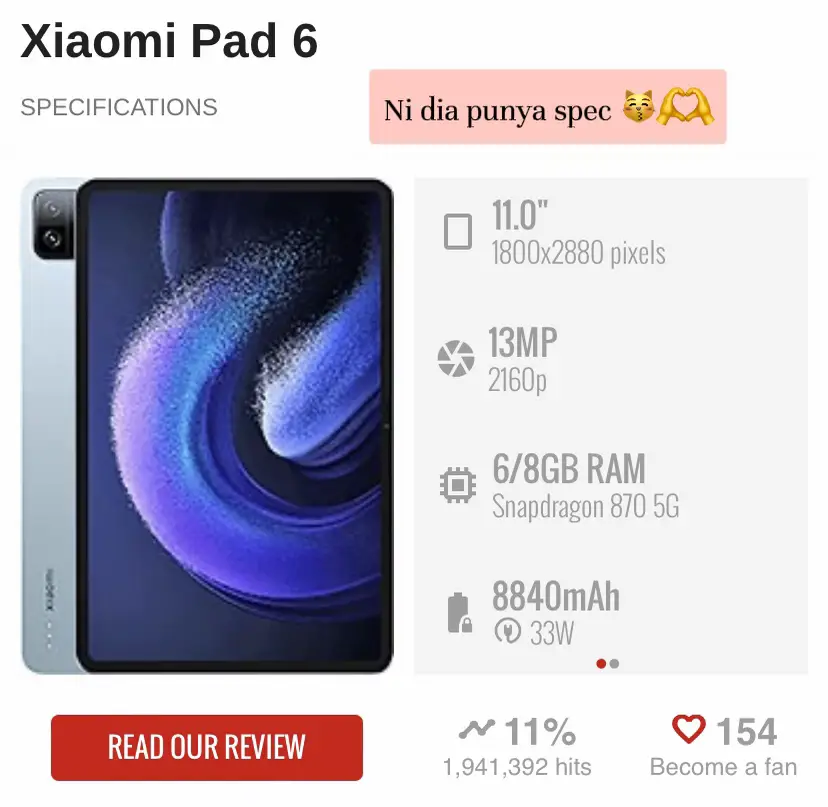Click the 8840mAh battery spec text

point(556,596)
